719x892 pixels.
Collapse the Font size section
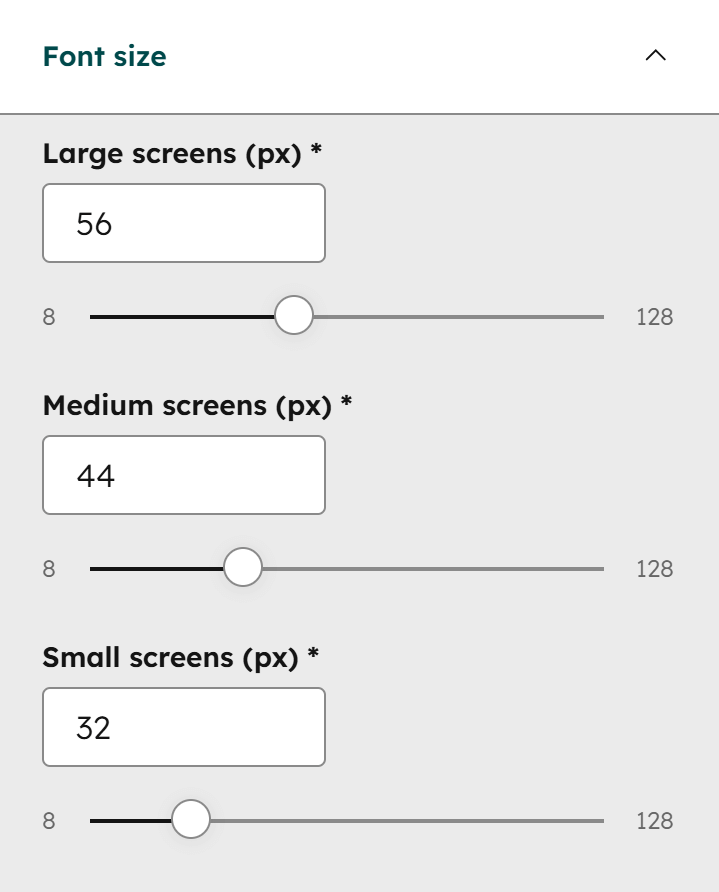(657, 57)
